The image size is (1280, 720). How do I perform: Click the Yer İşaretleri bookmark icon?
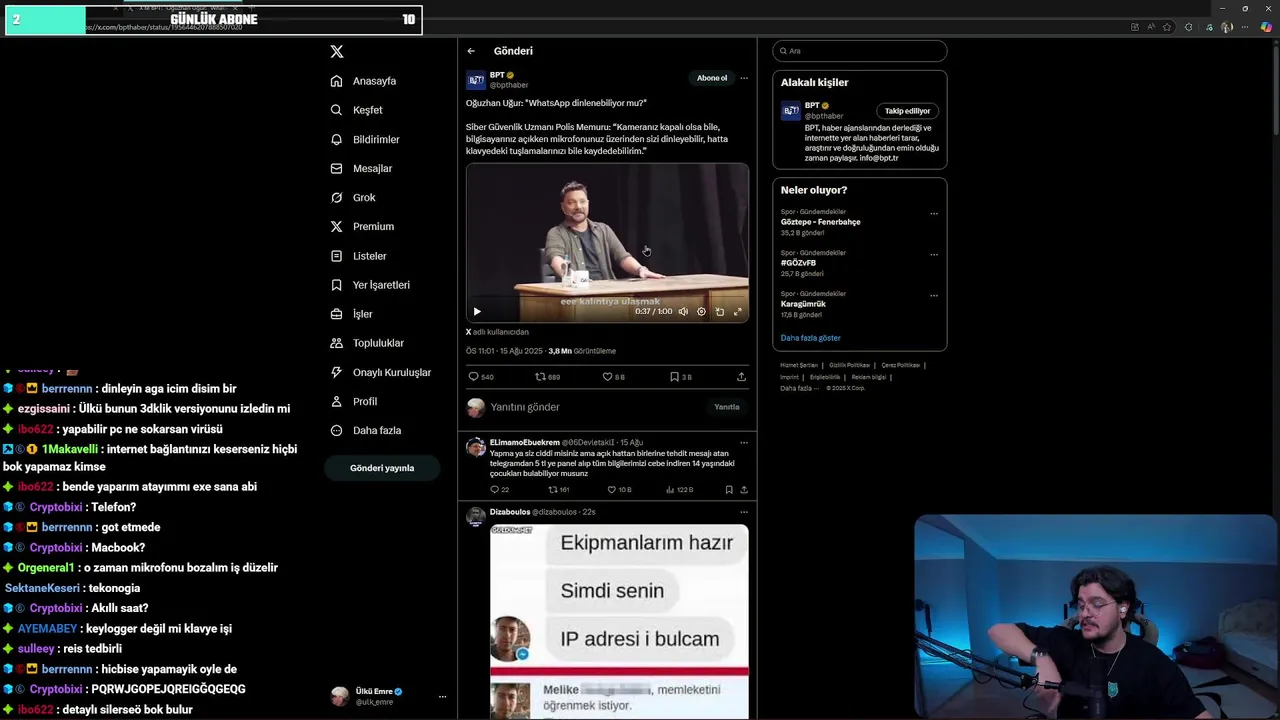pyautogui.click(x=337, y=285)
